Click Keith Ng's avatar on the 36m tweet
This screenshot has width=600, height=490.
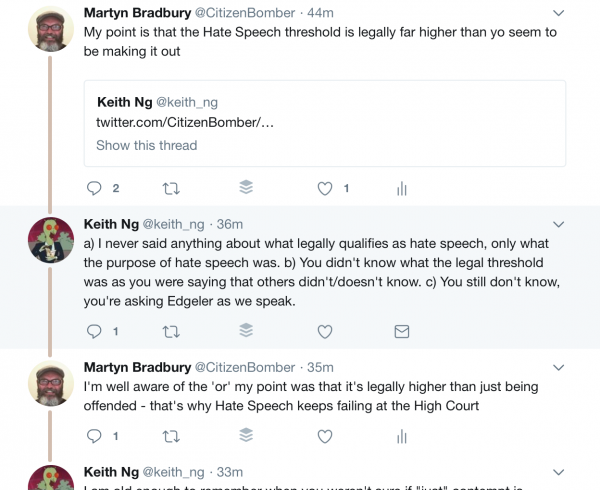[48, 239]
